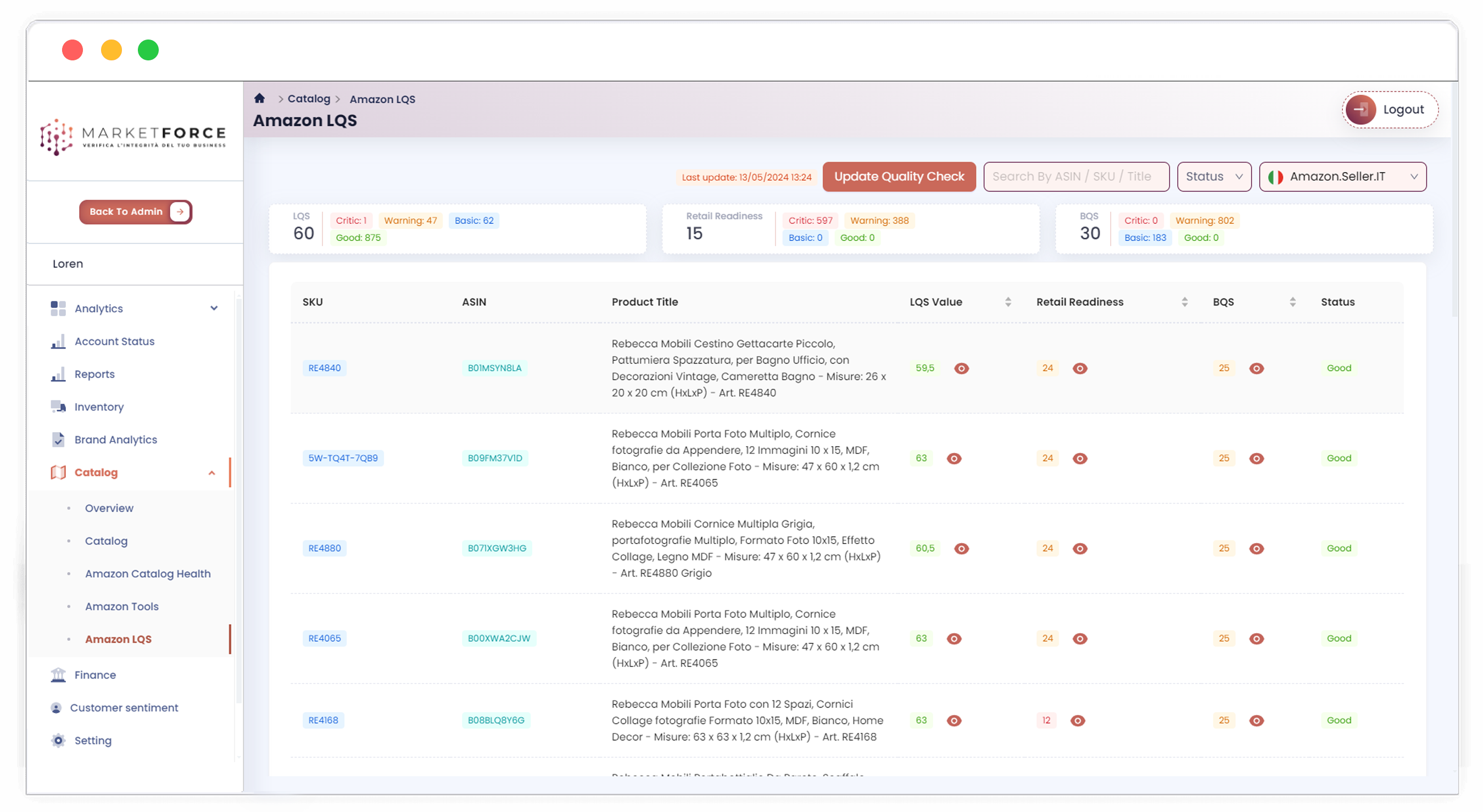Click the Catalog book icon
Screen dimensions: 1483x812
point(58,473)
